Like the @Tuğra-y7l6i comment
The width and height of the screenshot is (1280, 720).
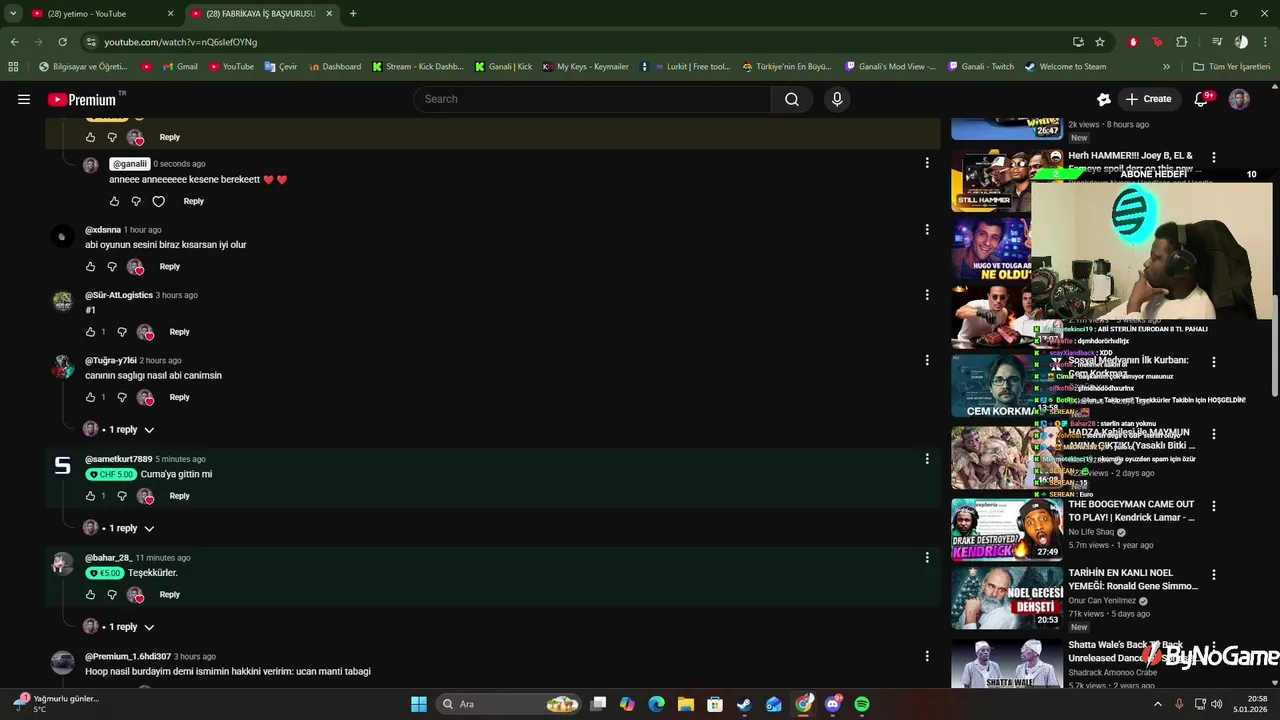pyautogui.click(x=90, y=398)
